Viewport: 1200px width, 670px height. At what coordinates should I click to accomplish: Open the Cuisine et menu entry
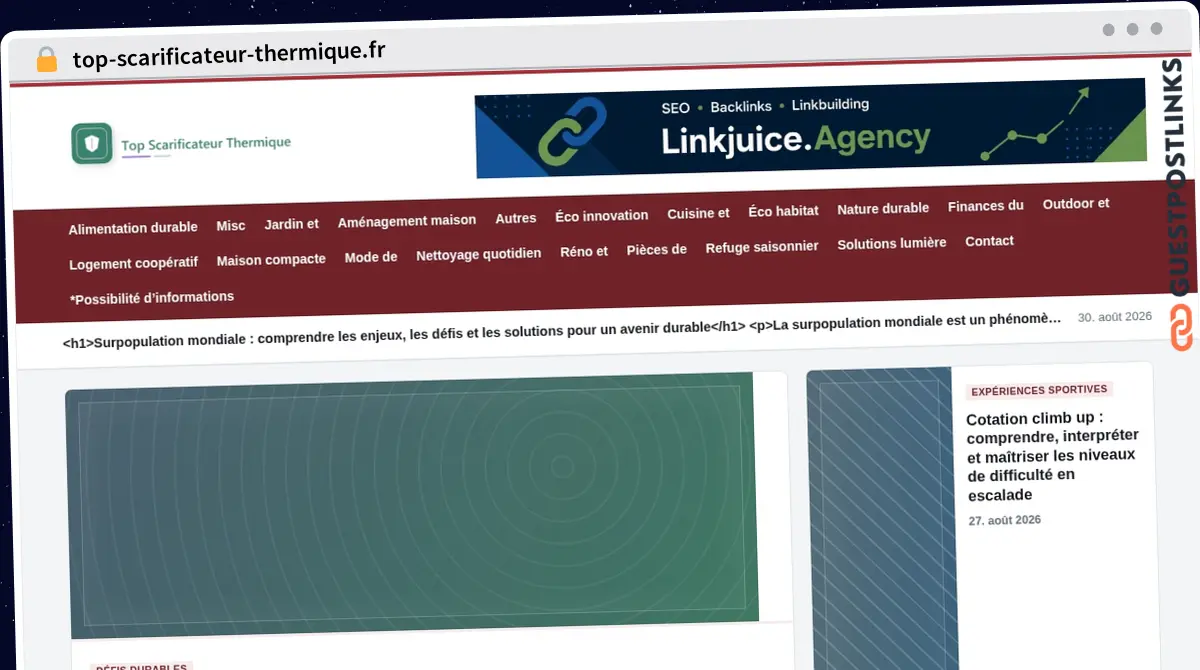coord(698,213)
